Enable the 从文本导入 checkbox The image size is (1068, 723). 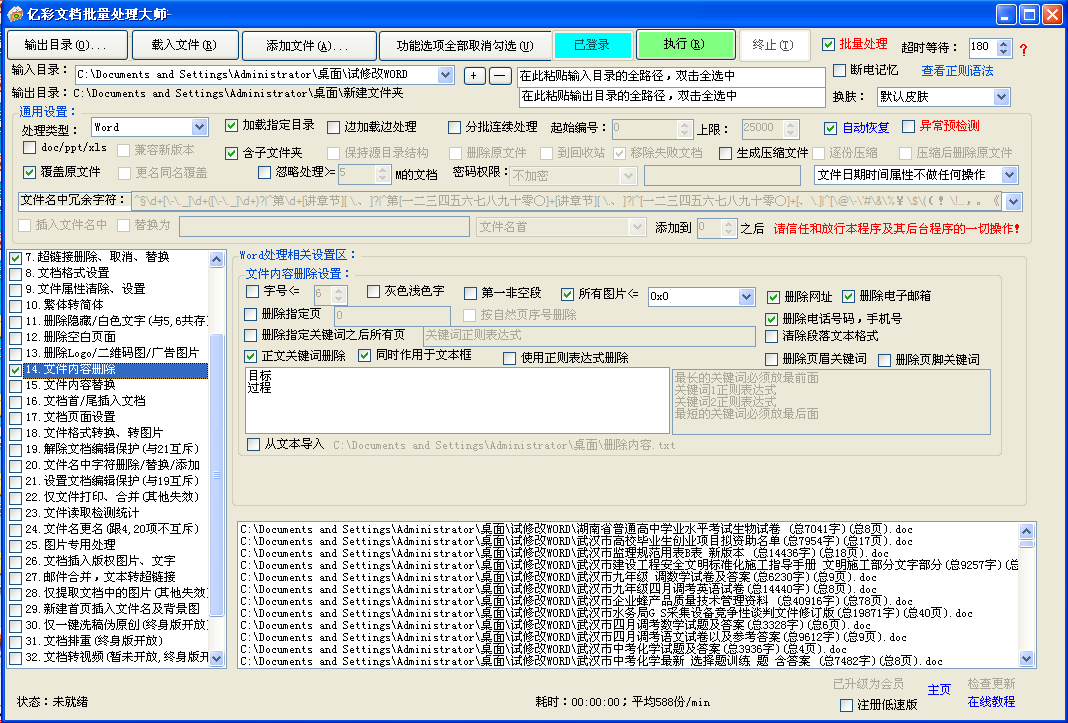click(x=253, y=445)
